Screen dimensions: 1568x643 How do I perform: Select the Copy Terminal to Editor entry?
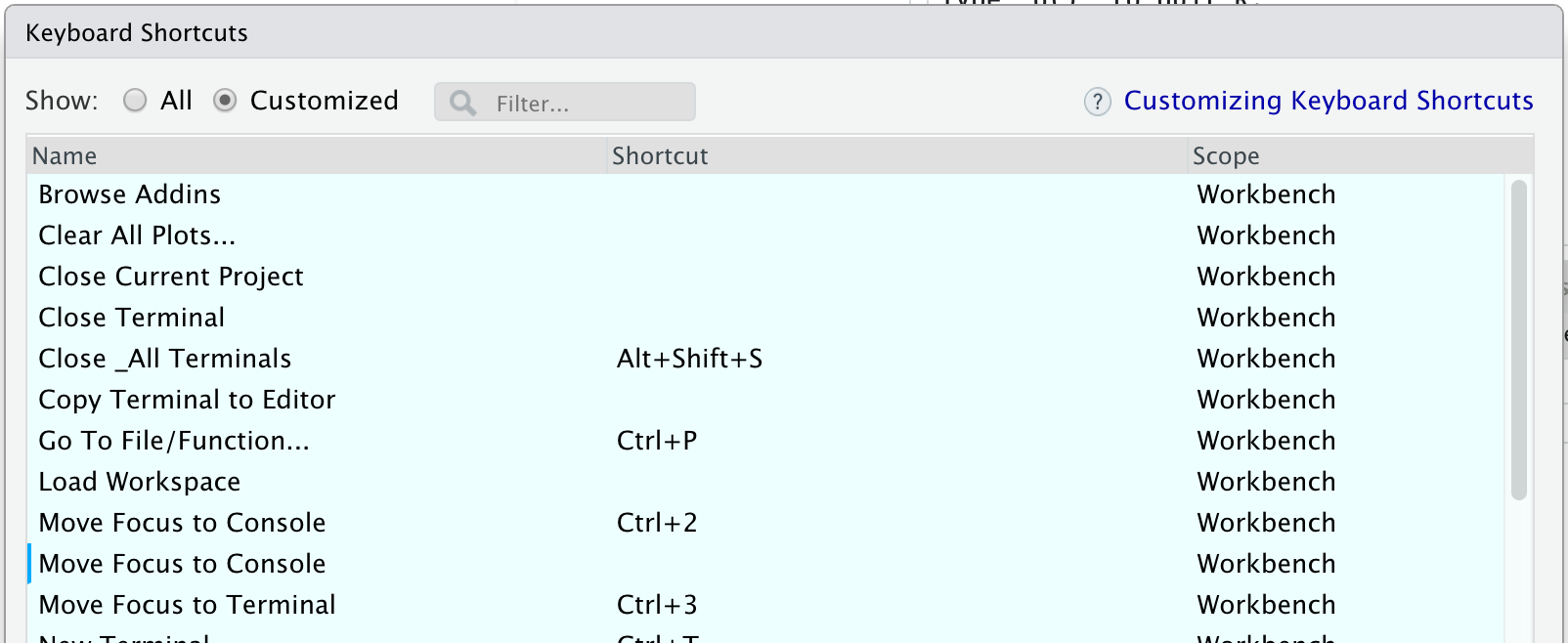[186, 399]
